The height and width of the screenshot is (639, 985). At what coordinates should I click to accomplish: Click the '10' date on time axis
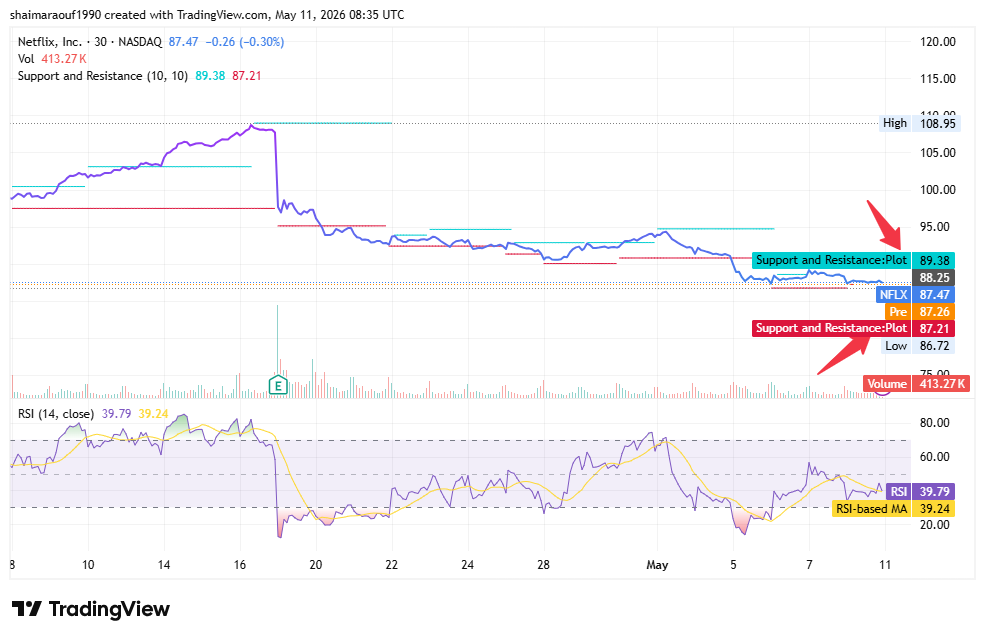point(88,565)
